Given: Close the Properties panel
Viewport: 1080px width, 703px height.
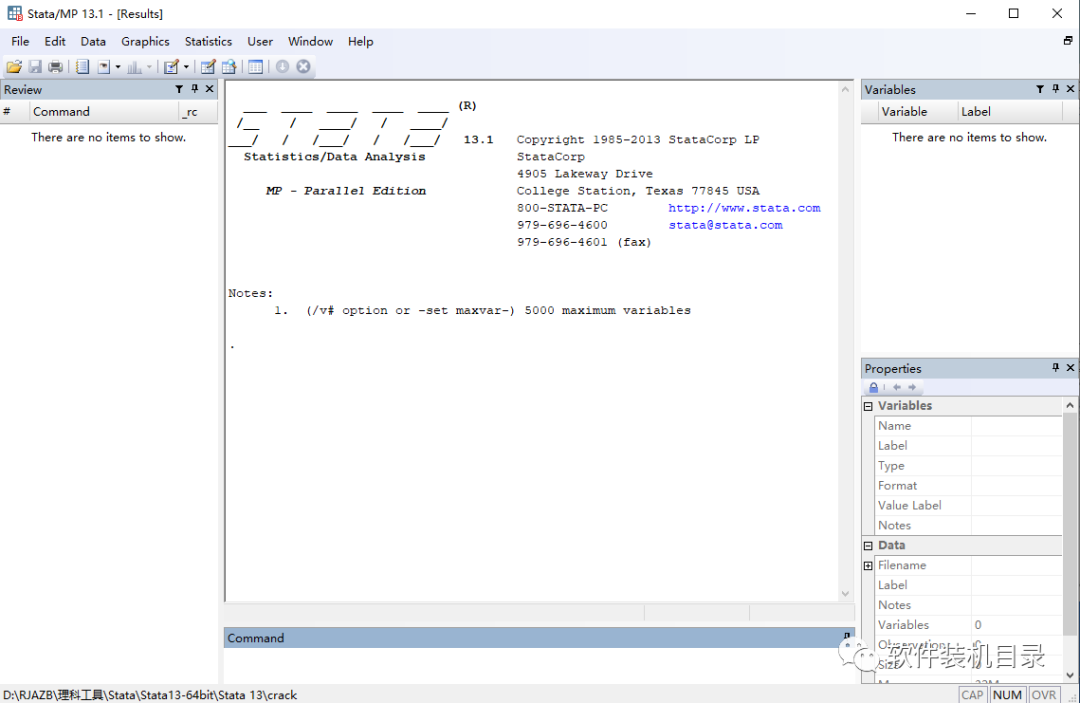Looking at the screenshot, I should pyautogui.click(x=1070, y=368).
